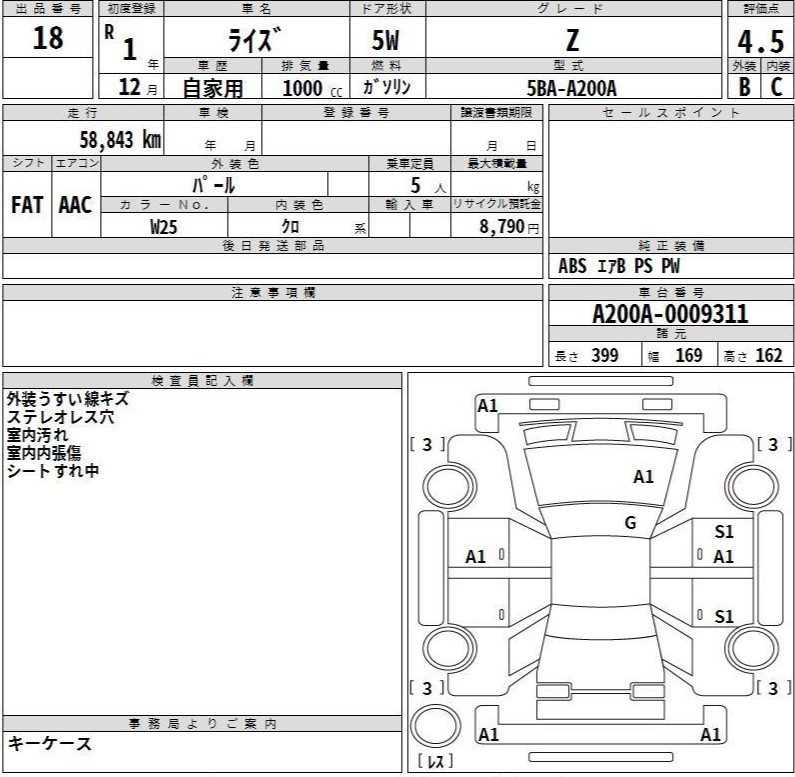795x777 pixels.
Task: Click the fuel type 'ガソリン'
Action: (x=386, y=87)
